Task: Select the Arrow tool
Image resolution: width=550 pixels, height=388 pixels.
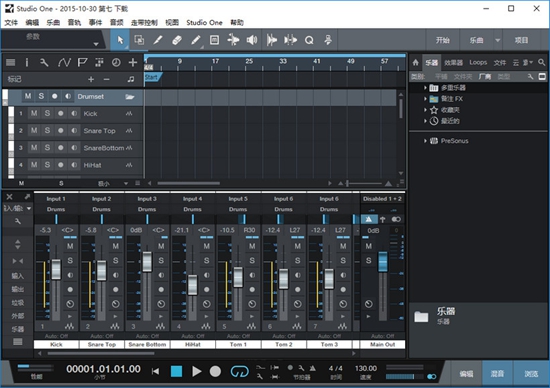Action: tap(120, 40)
